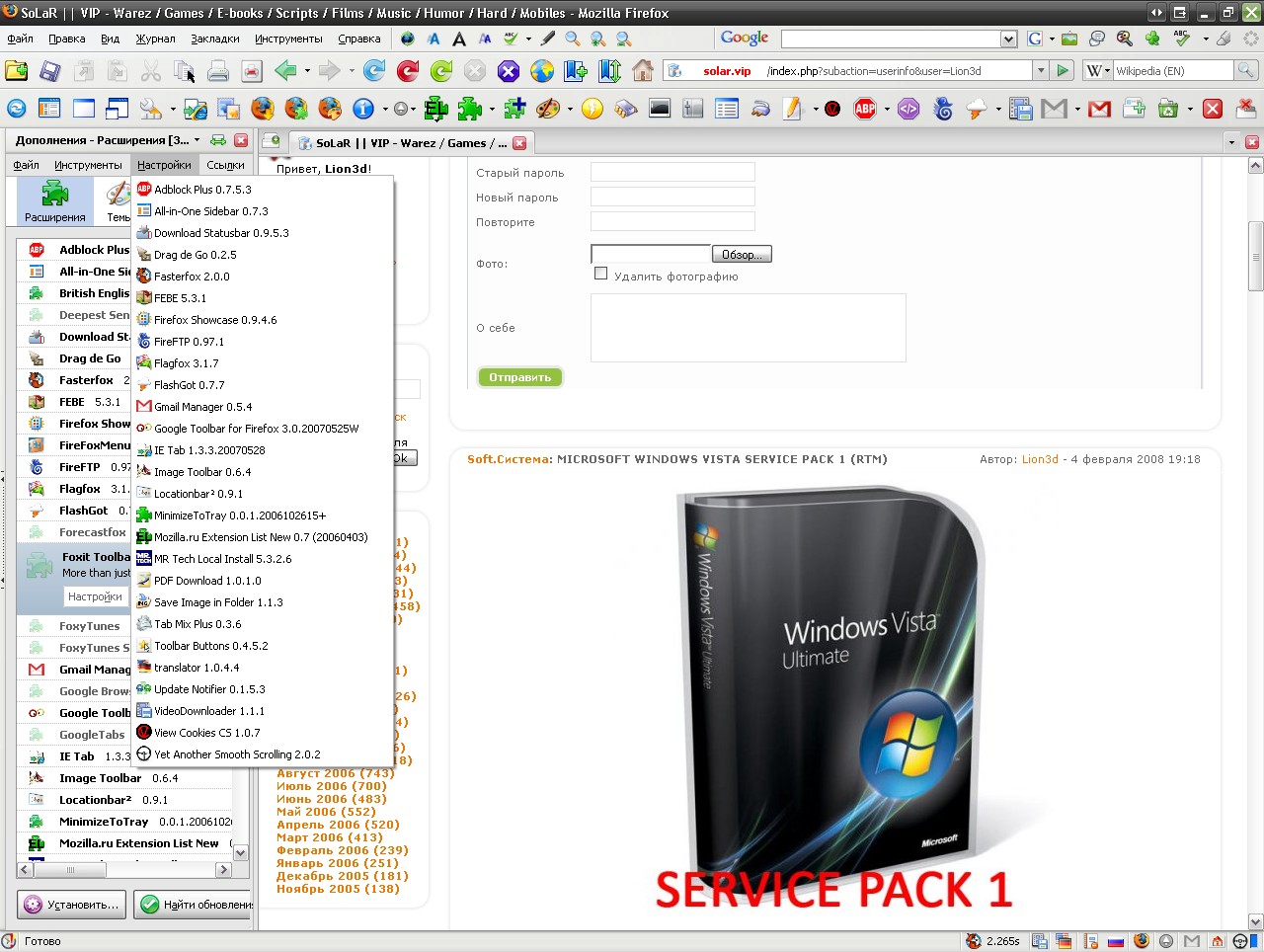This screenshot has width=1264, height=952.
Task: Open the red Gmail icon in toolbar
Action: (1099, 109)
